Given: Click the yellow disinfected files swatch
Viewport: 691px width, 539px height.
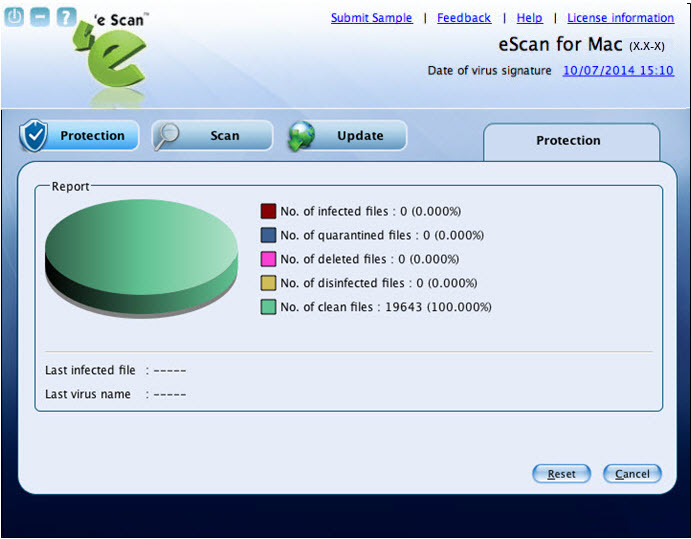Looking at the screenshot, I should [x=268, y=283].
